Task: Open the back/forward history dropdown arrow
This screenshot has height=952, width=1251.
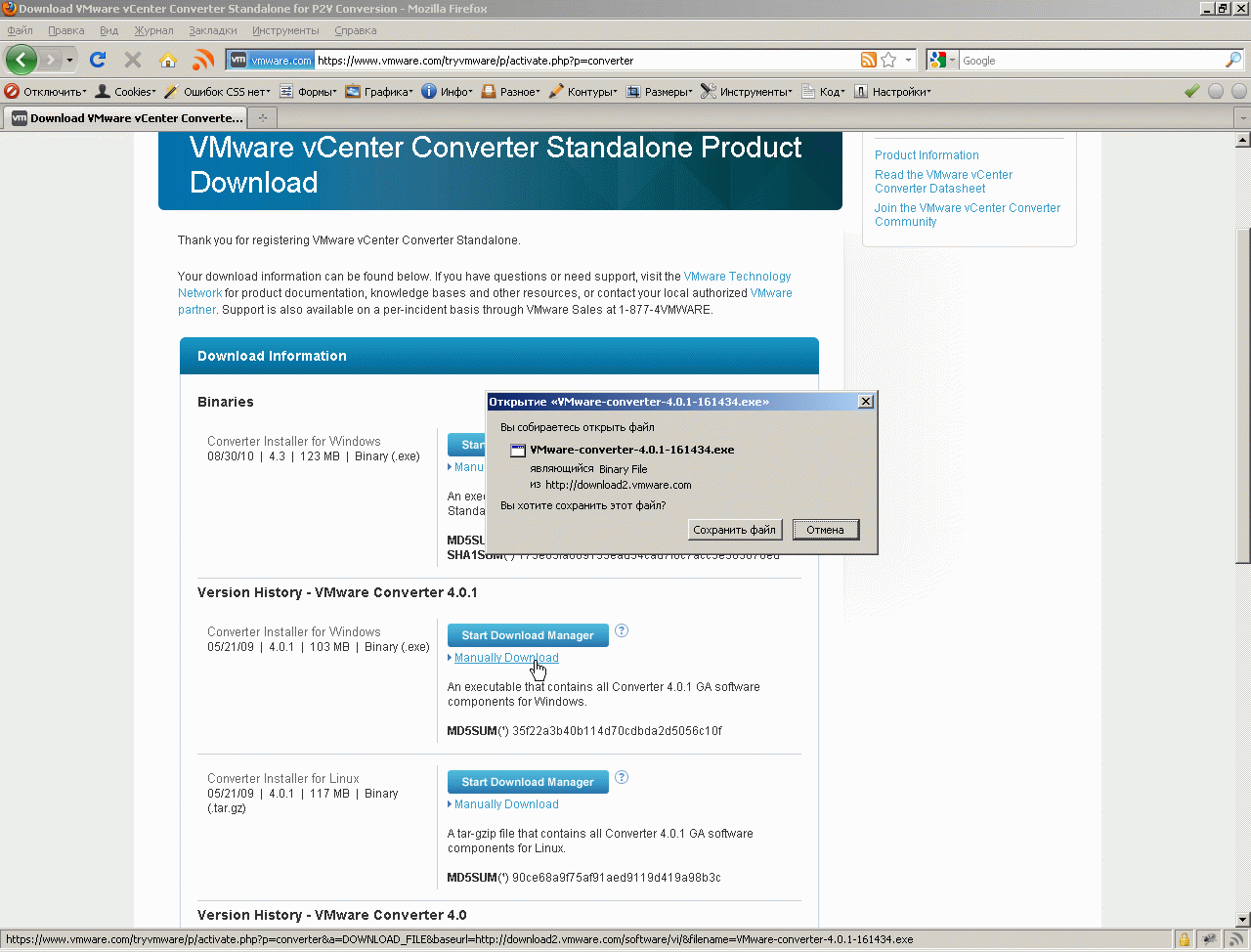Action: tap(69, 61)
